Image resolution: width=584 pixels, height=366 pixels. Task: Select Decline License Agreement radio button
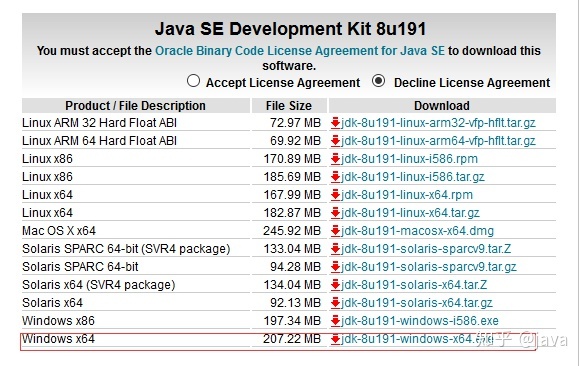(378, 81)
